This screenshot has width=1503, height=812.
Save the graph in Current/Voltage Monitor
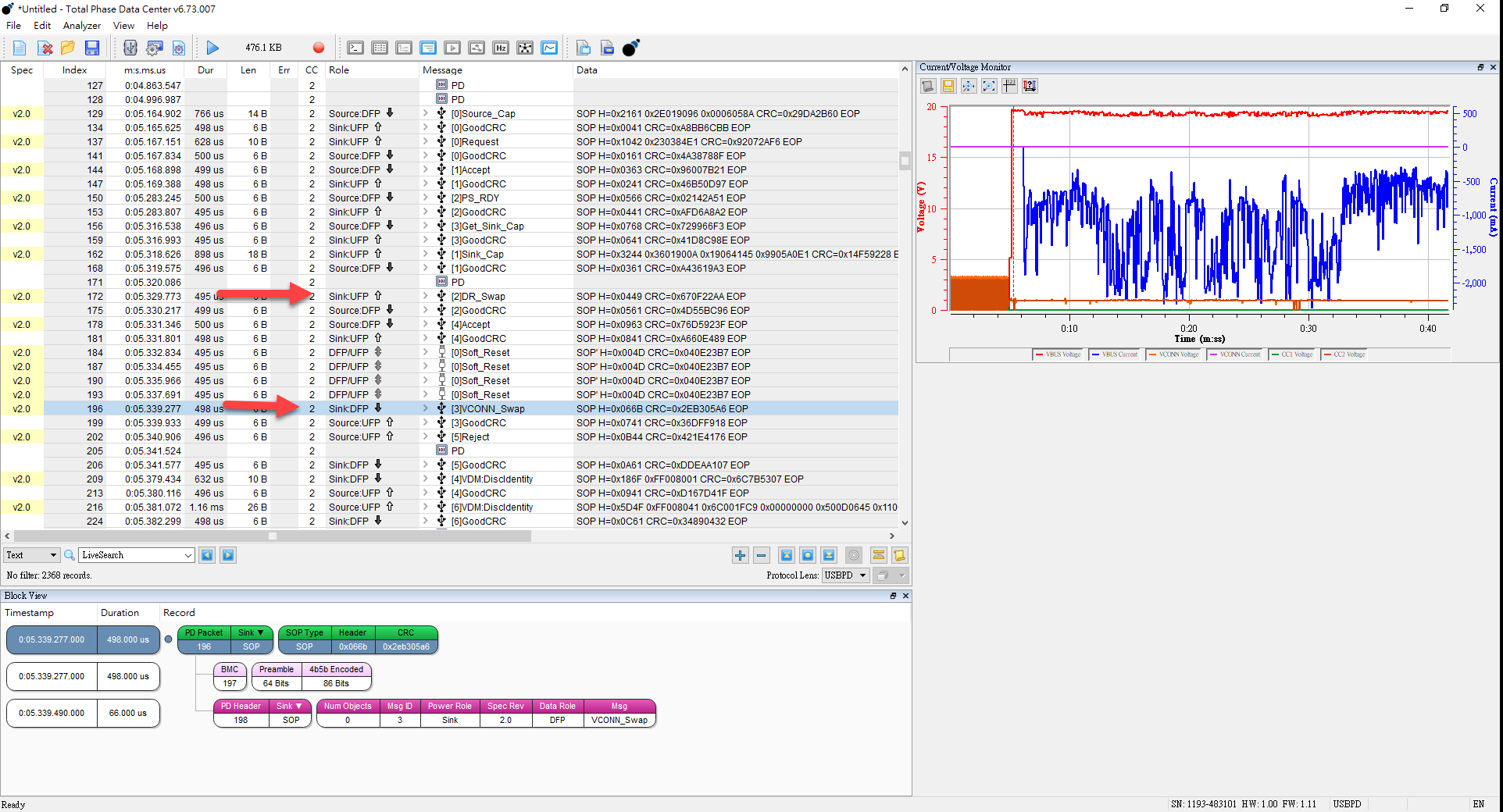click(x=948, y=86)
